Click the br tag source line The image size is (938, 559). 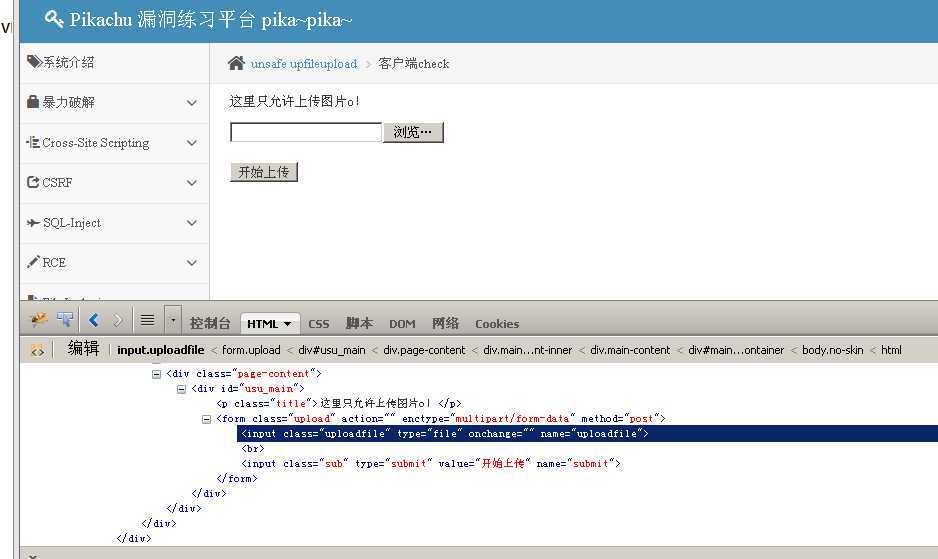pyautogui.click(x=252, y=449)
